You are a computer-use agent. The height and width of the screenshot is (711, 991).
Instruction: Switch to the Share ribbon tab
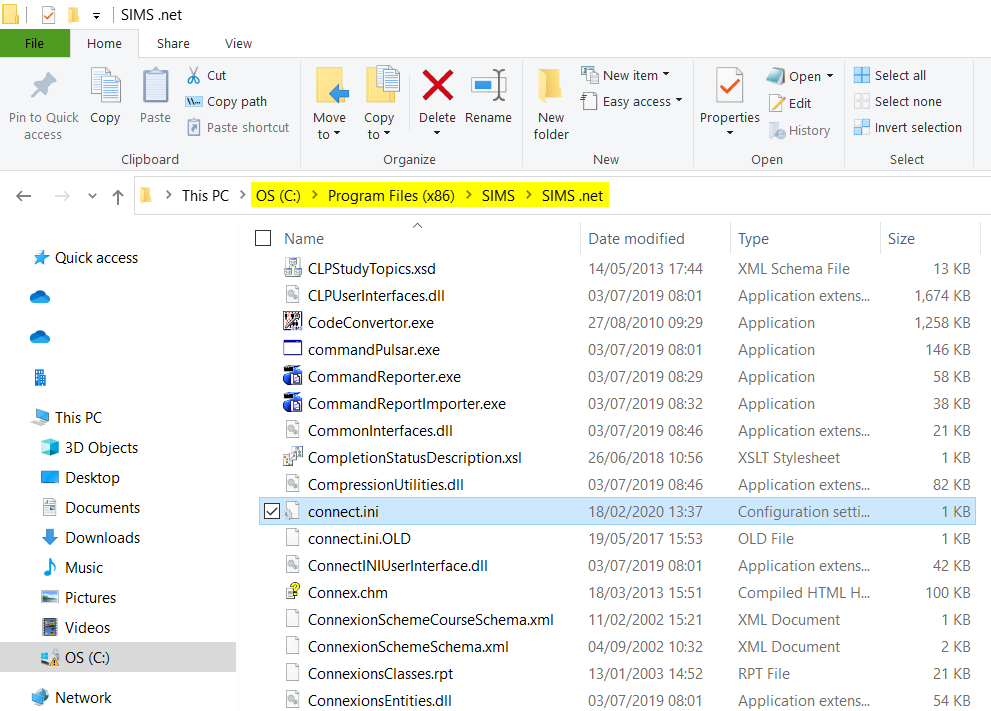tap(173, 44)
